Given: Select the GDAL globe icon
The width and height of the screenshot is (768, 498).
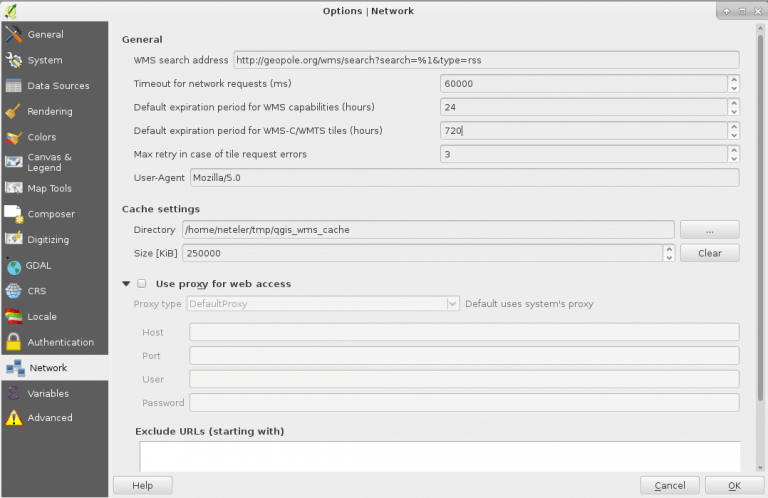Looking at the screenshot, I should tap(13, 266).
